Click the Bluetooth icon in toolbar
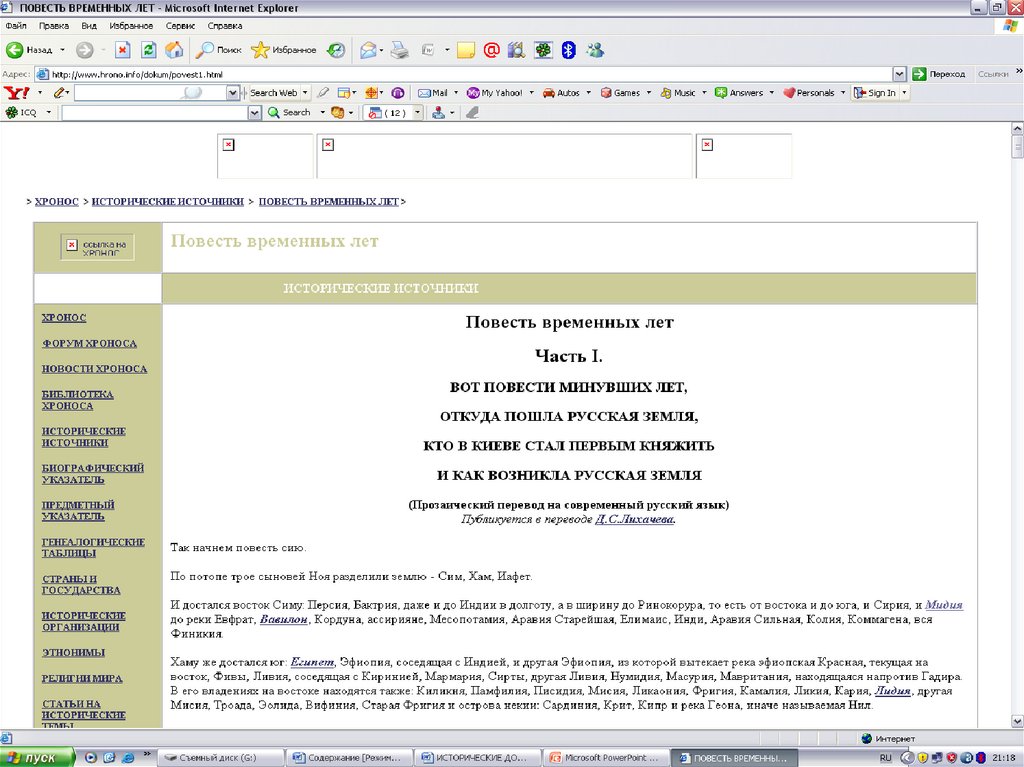Viewport: 1024px width, 767px height. tap(568, 50)
